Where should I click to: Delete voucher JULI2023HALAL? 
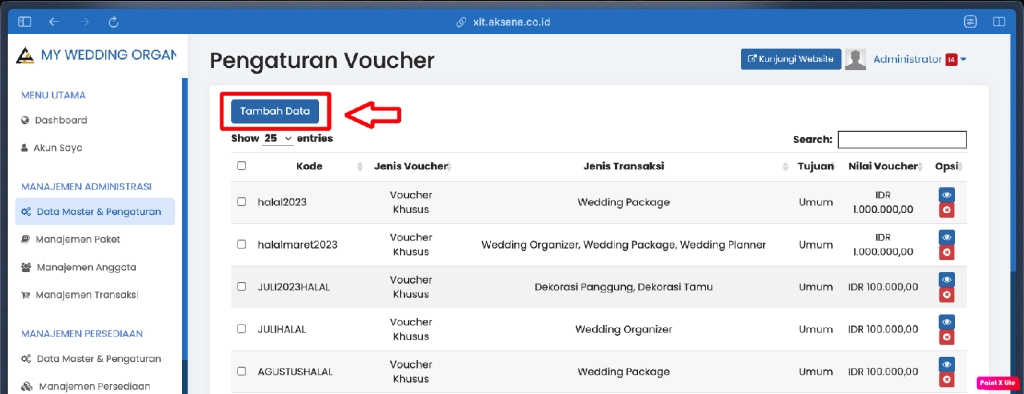pos(946,295)
